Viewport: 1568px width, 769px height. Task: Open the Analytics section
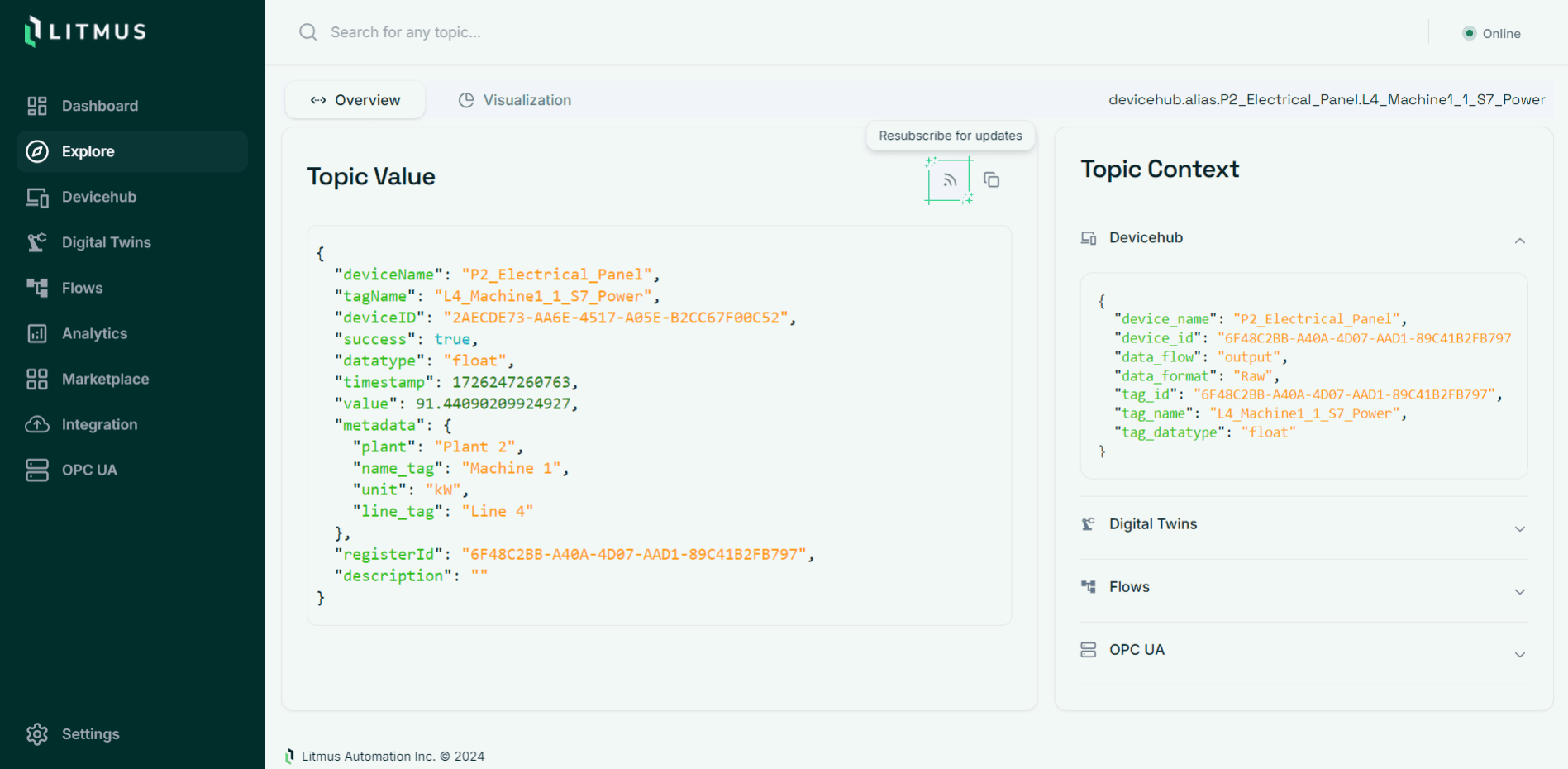(94, 333)
